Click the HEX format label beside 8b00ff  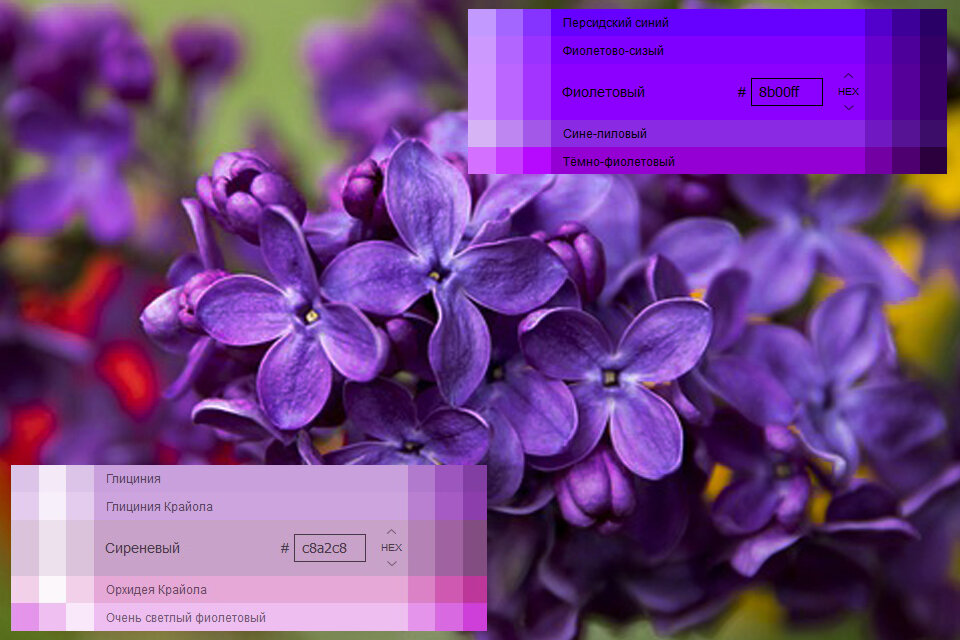[848, 92]
